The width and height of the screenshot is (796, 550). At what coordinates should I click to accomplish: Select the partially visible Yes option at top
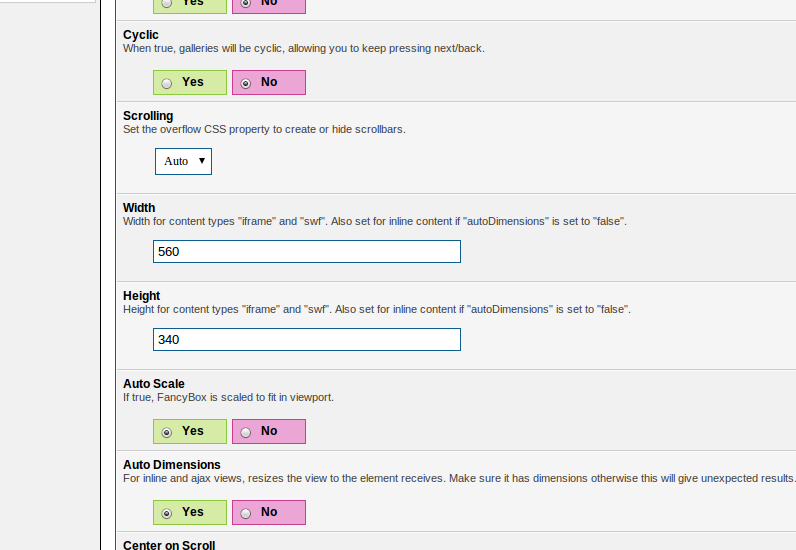(x=167, y=3)
